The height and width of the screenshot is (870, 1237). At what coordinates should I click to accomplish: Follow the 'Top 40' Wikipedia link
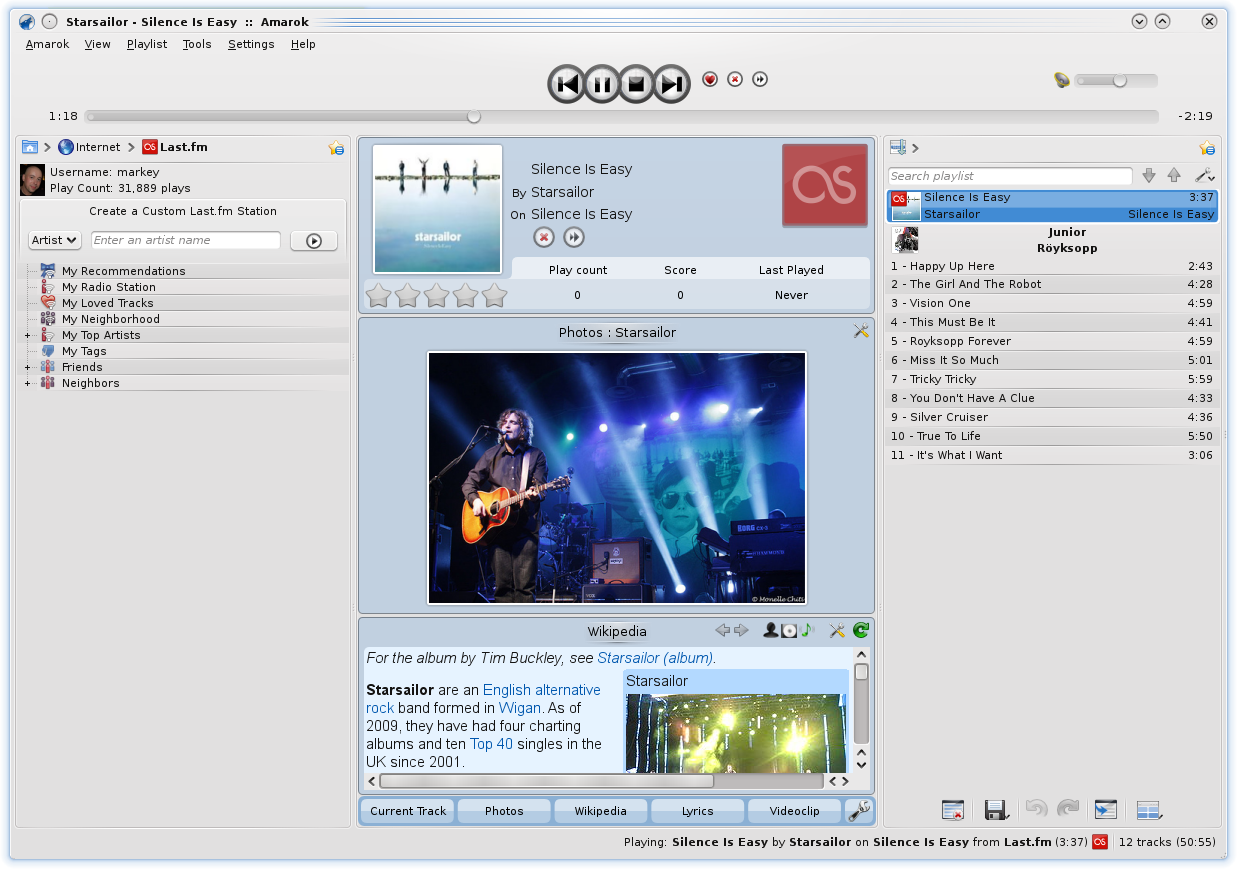(x=492, y=744)
